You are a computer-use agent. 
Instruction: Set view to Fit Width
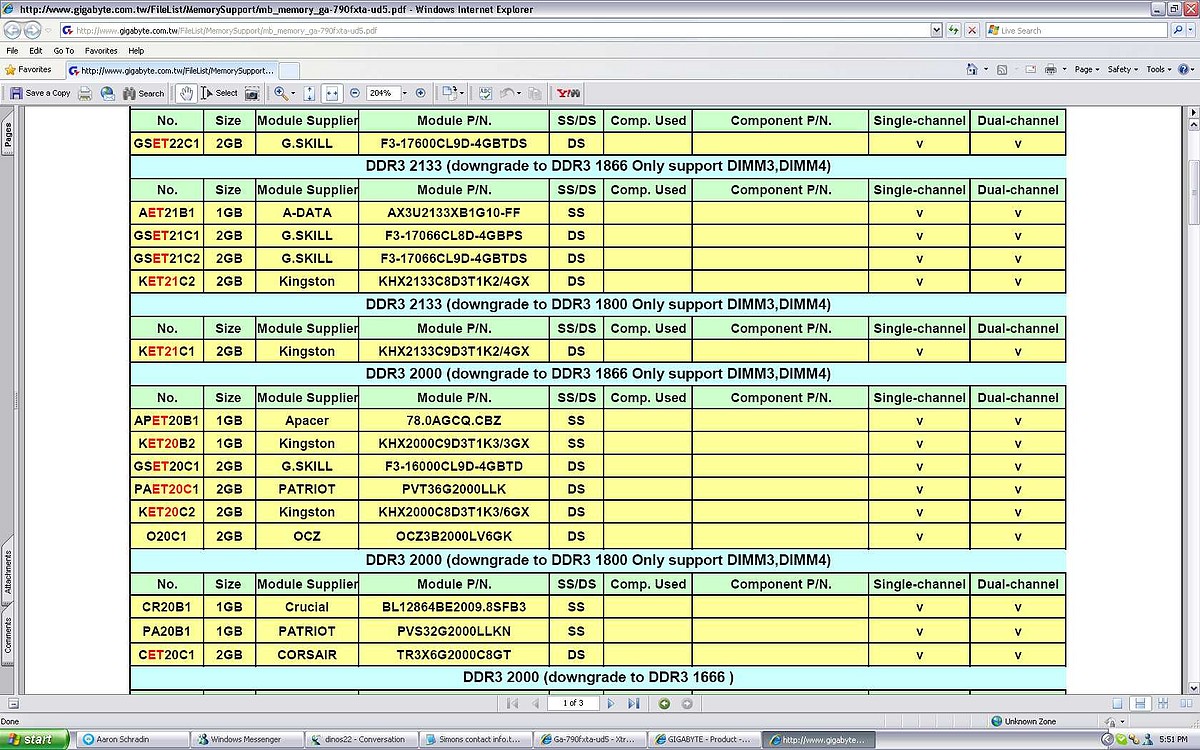332,93
